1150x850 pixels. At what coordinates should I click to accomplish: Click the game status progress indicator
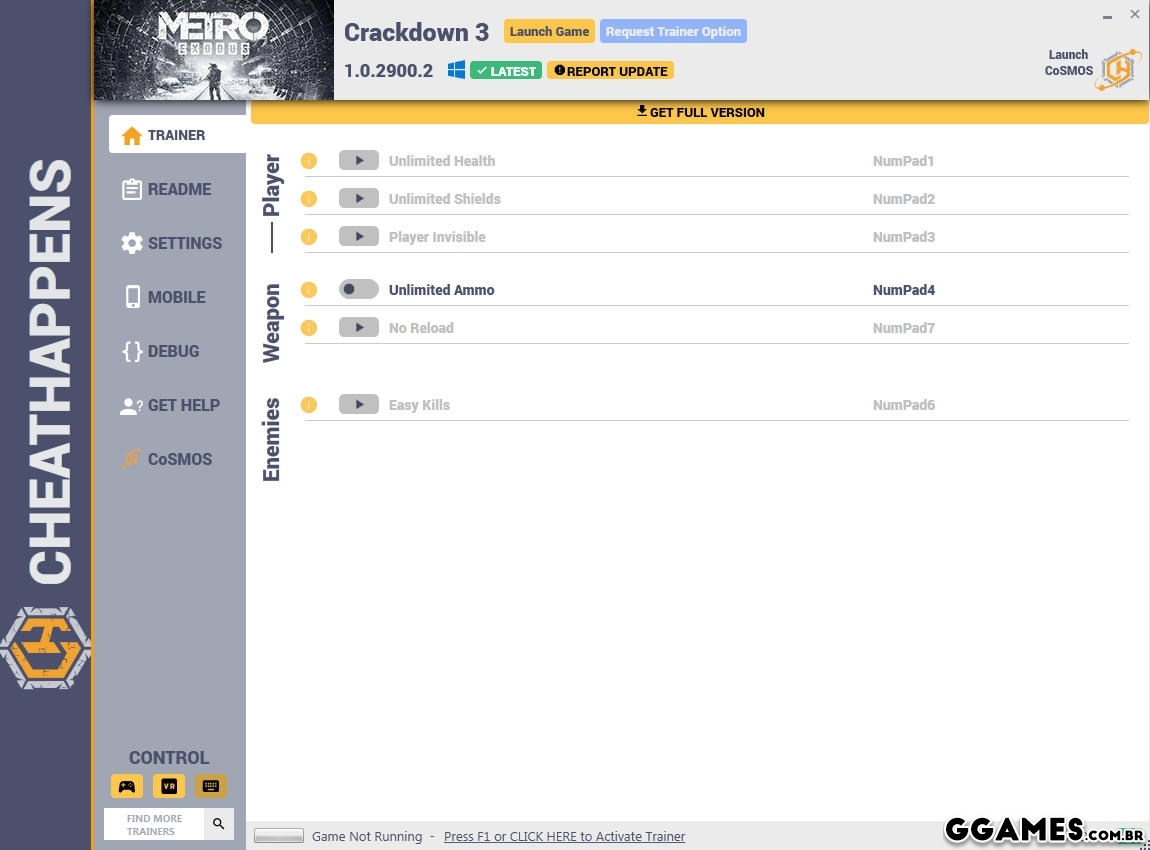tap(279, 836)
